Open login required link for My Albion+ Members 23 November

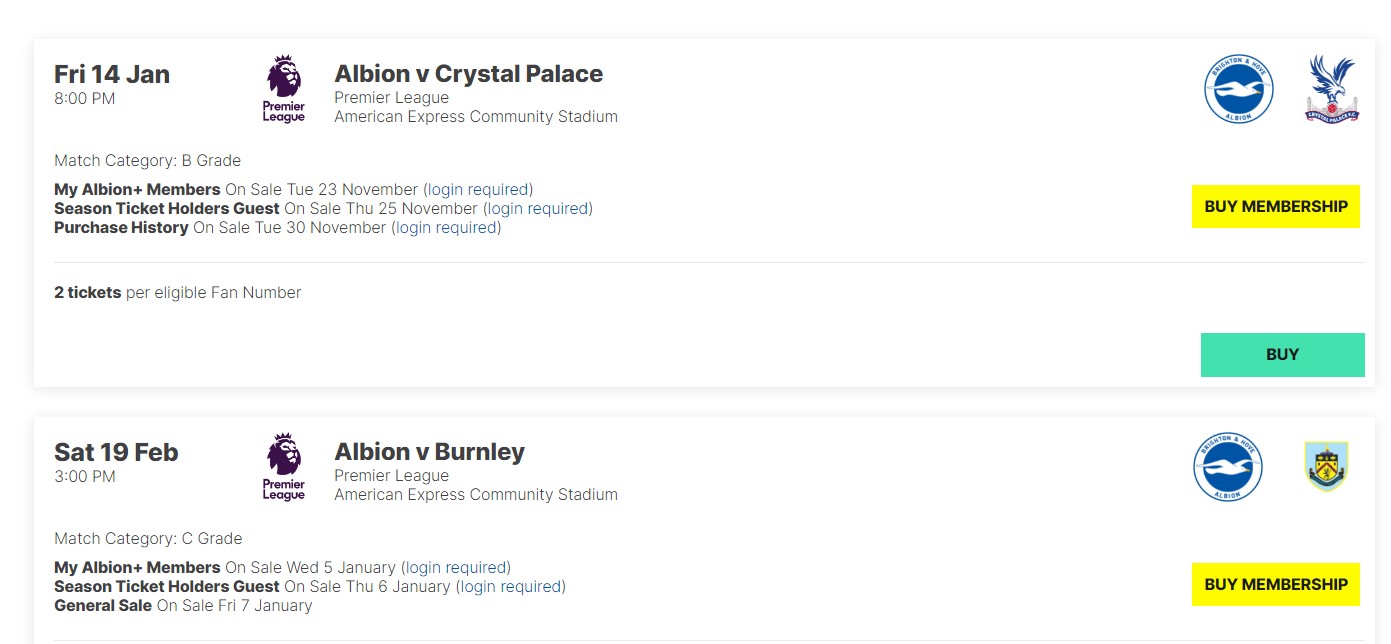pos(478,189)
